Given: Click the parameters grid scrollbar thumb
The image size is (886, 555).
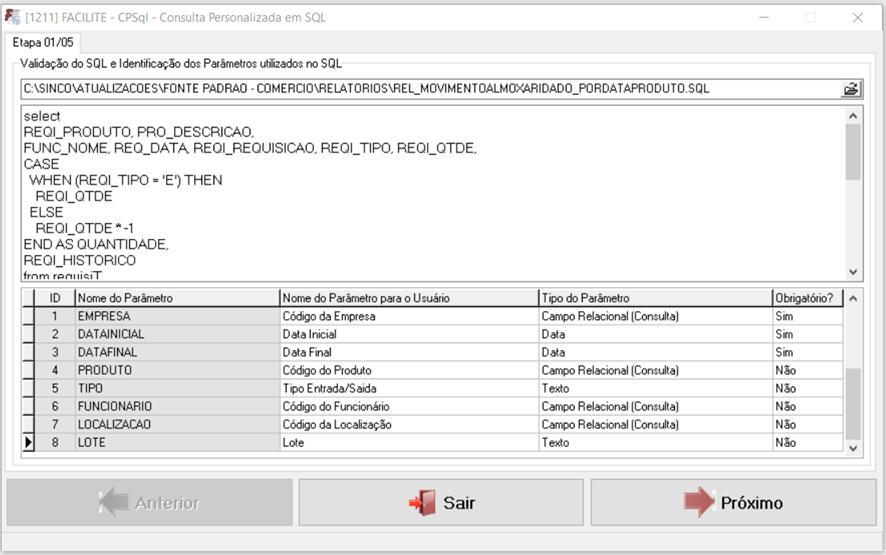Looking at the screenshot, I should [x=853, y=404].
